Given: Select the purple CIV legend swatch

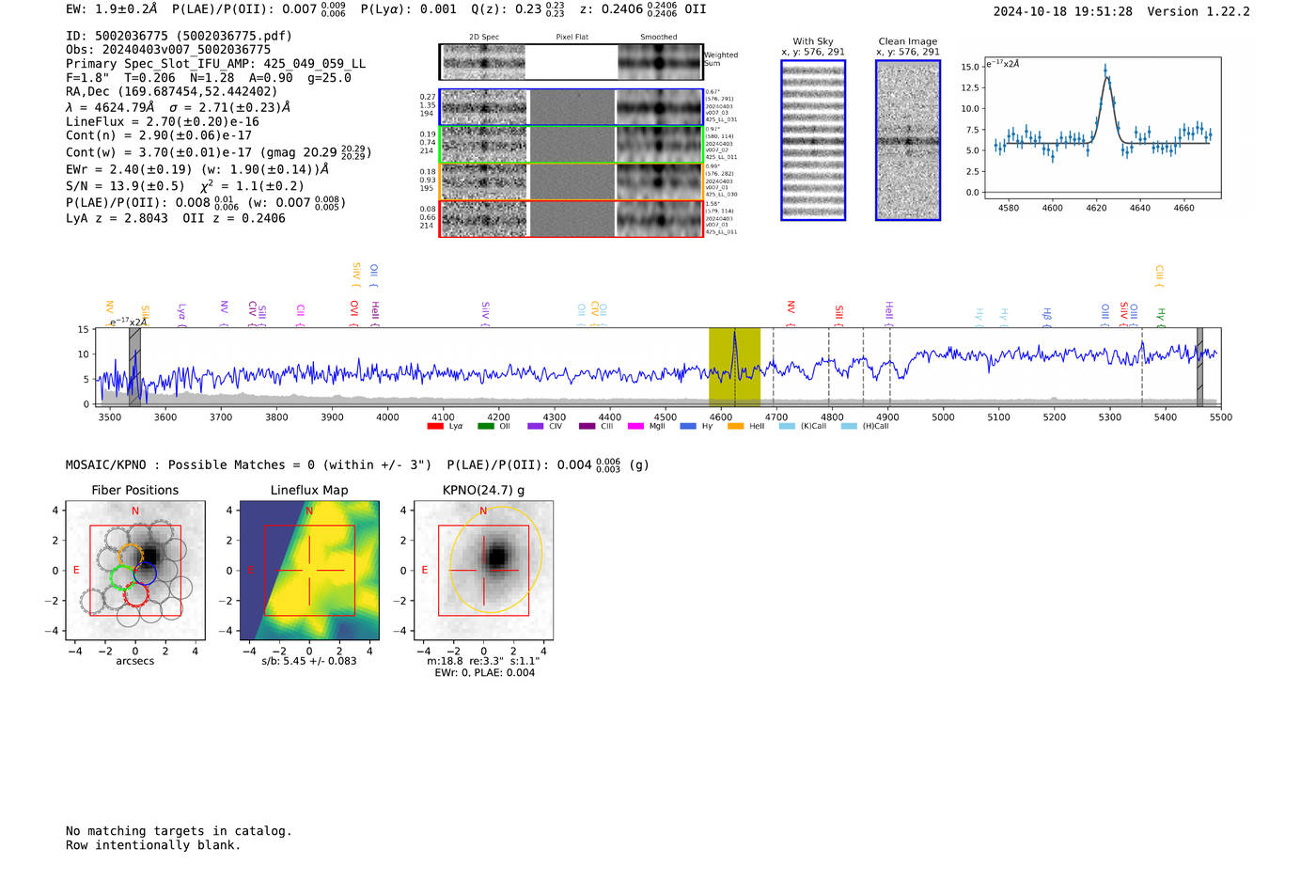Looking at the screenshot, I should click(x=536, y=427).
